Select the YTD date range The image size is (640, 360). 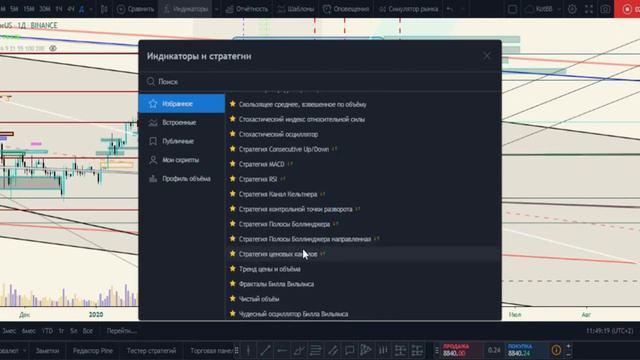(x=47, y=331)
